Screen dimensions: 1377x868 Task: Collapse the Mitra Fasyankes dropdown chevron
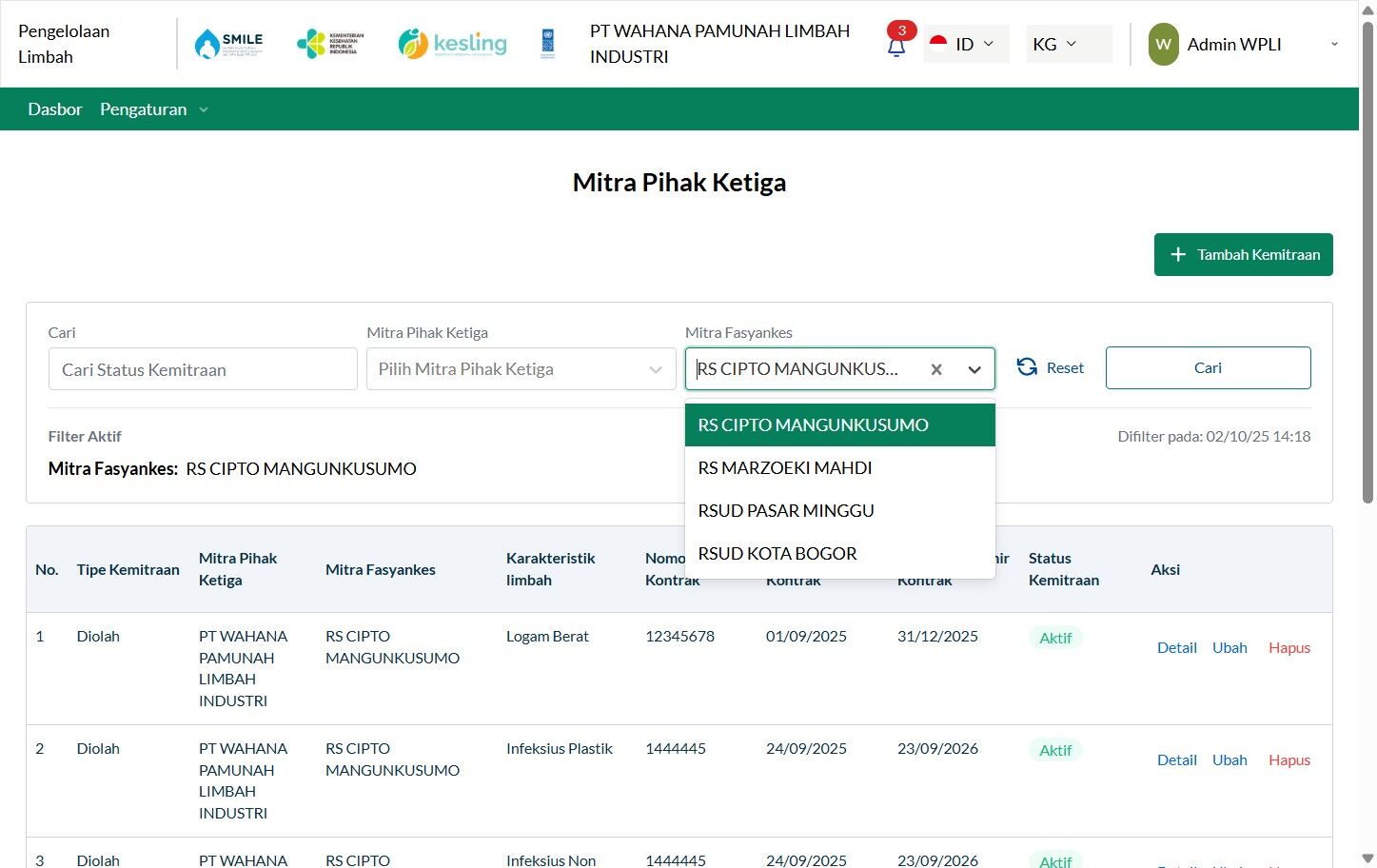(x=974, y=369)
